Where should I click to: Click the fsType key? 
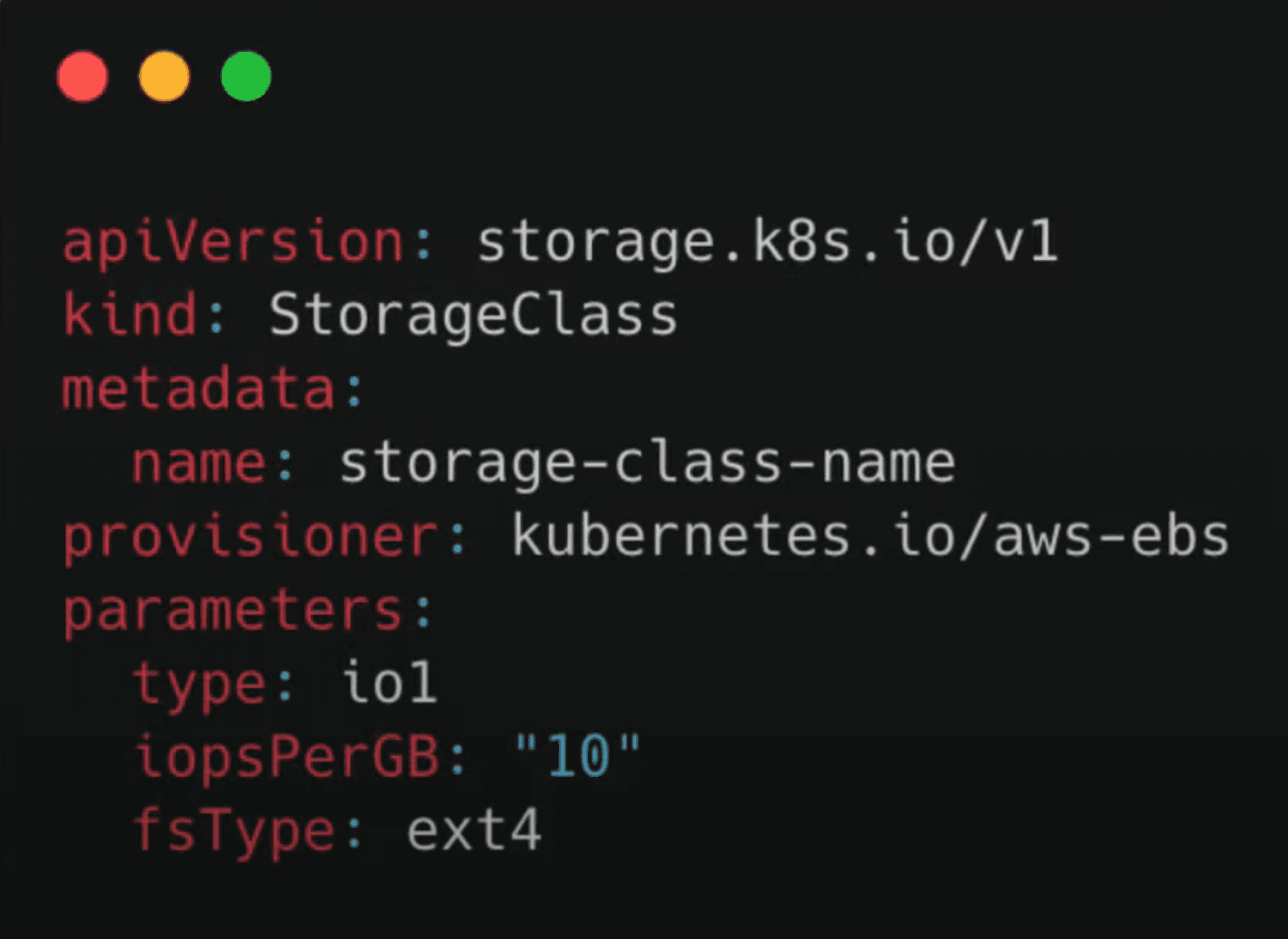233,830
